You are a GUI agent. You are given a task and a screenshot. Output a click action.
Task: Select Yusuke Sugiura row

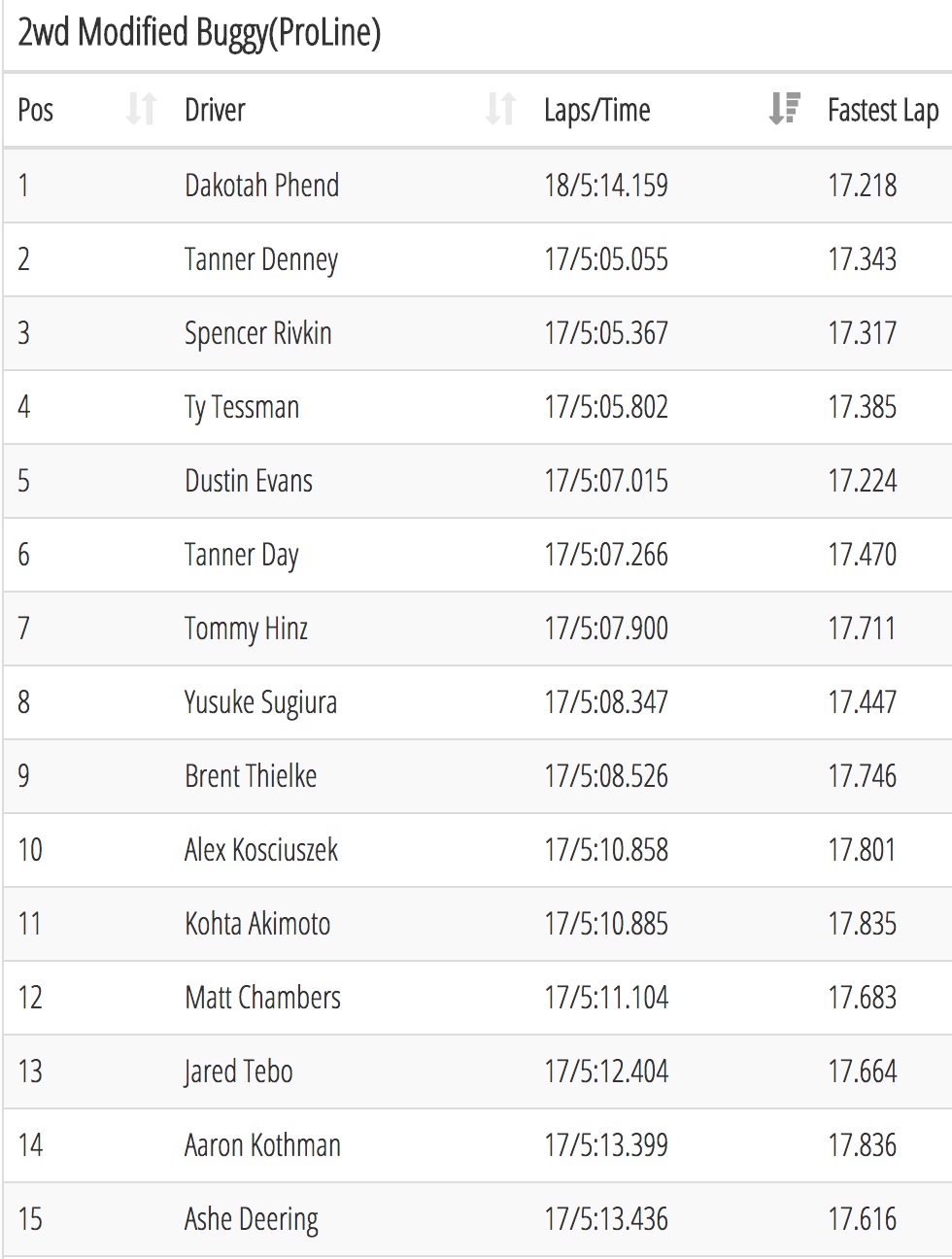pyautogui.click(x=478, y=702)
